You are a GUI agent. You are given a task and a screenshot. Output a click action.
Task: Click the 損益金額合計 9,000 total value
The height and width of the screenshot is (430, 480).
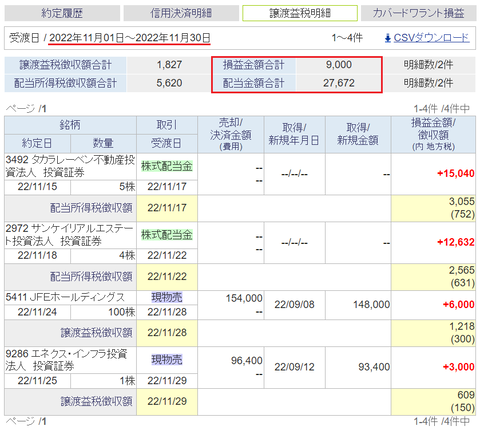click(x=339, y=65)
